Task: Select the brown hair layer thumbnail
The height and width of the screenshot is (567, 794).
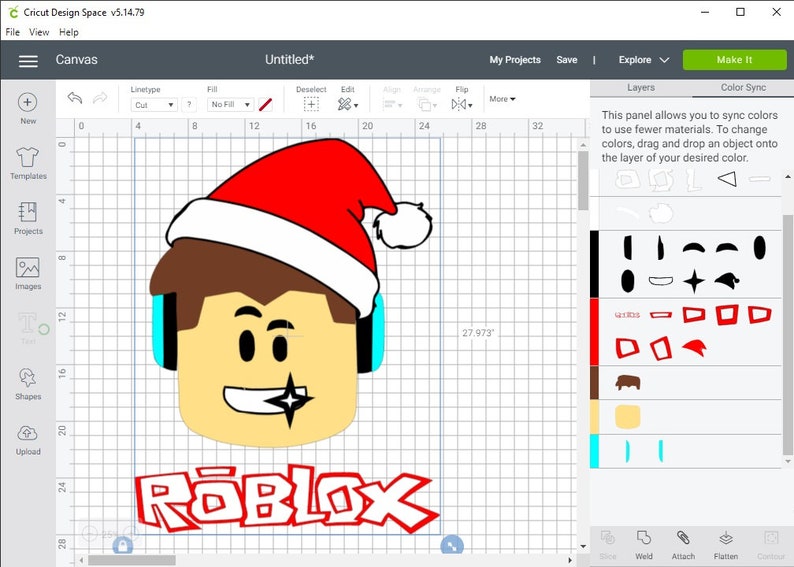Action: [628, 382]
